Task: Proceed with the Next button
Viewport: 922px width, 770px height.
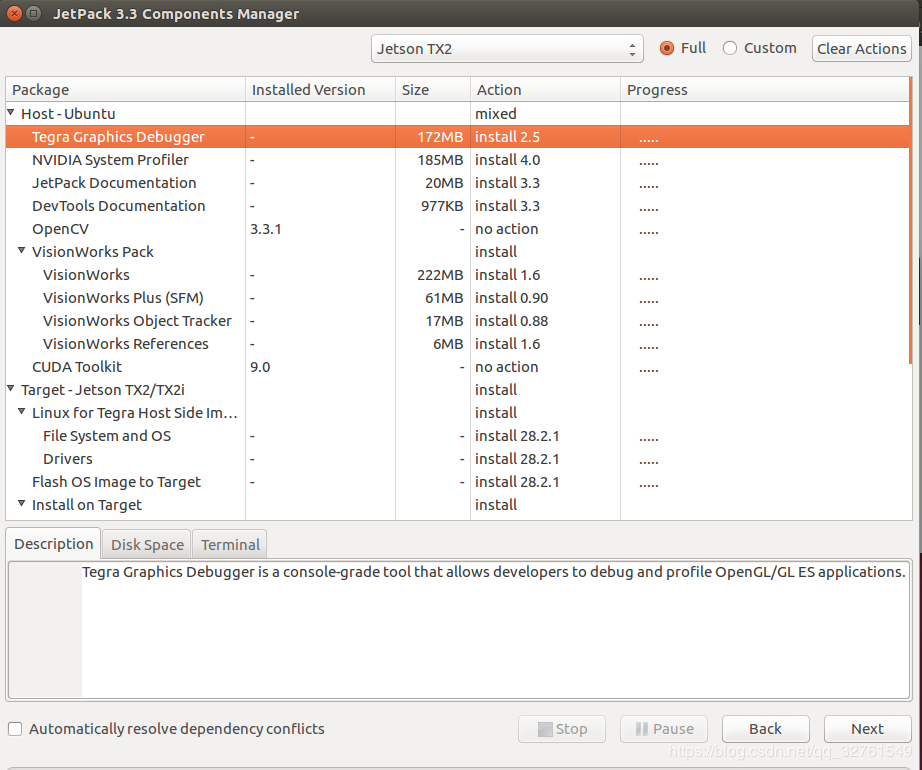Action: [868, 729]
